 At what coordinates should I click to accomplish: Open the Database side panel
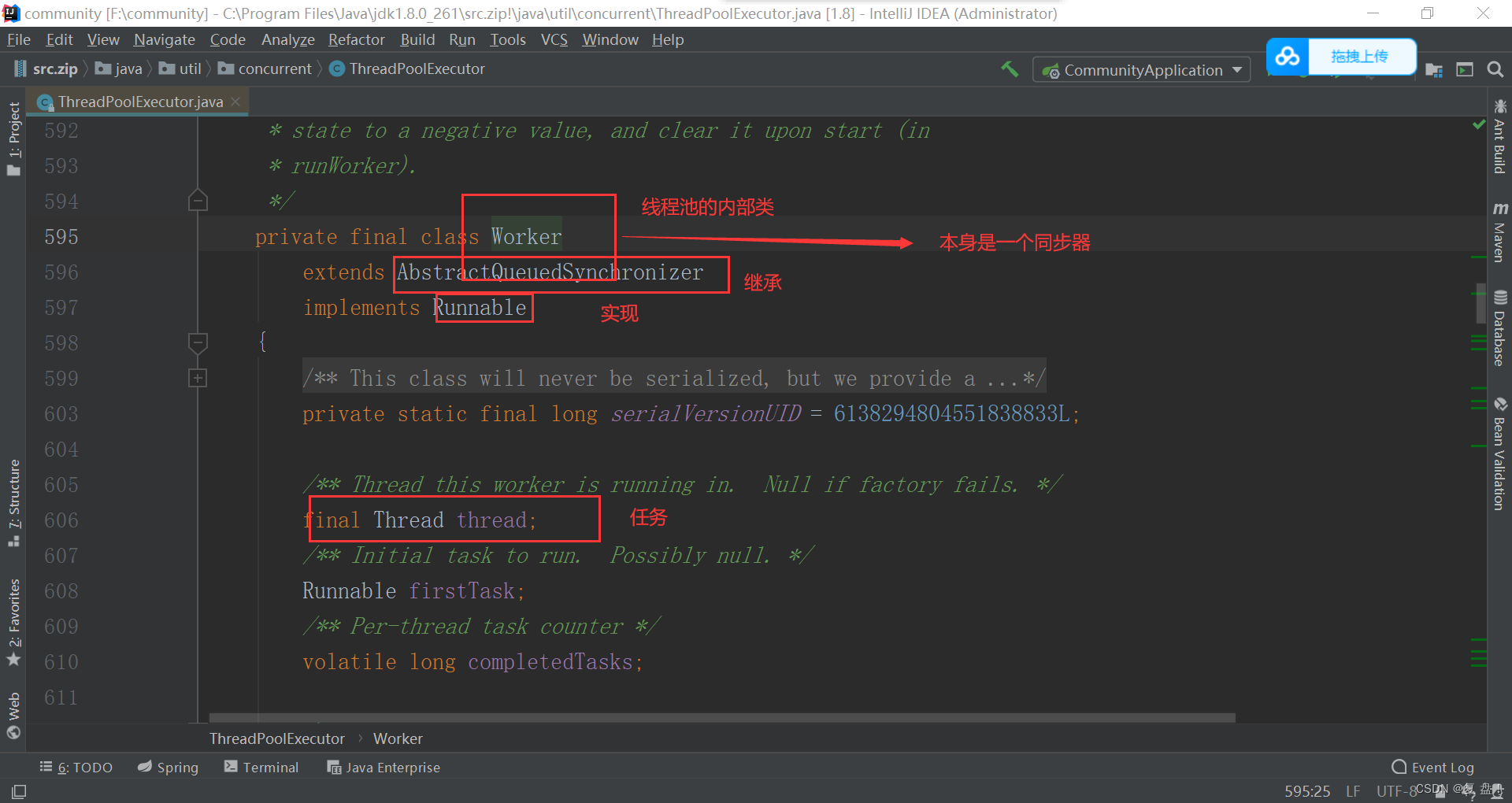click(1499, 328)
